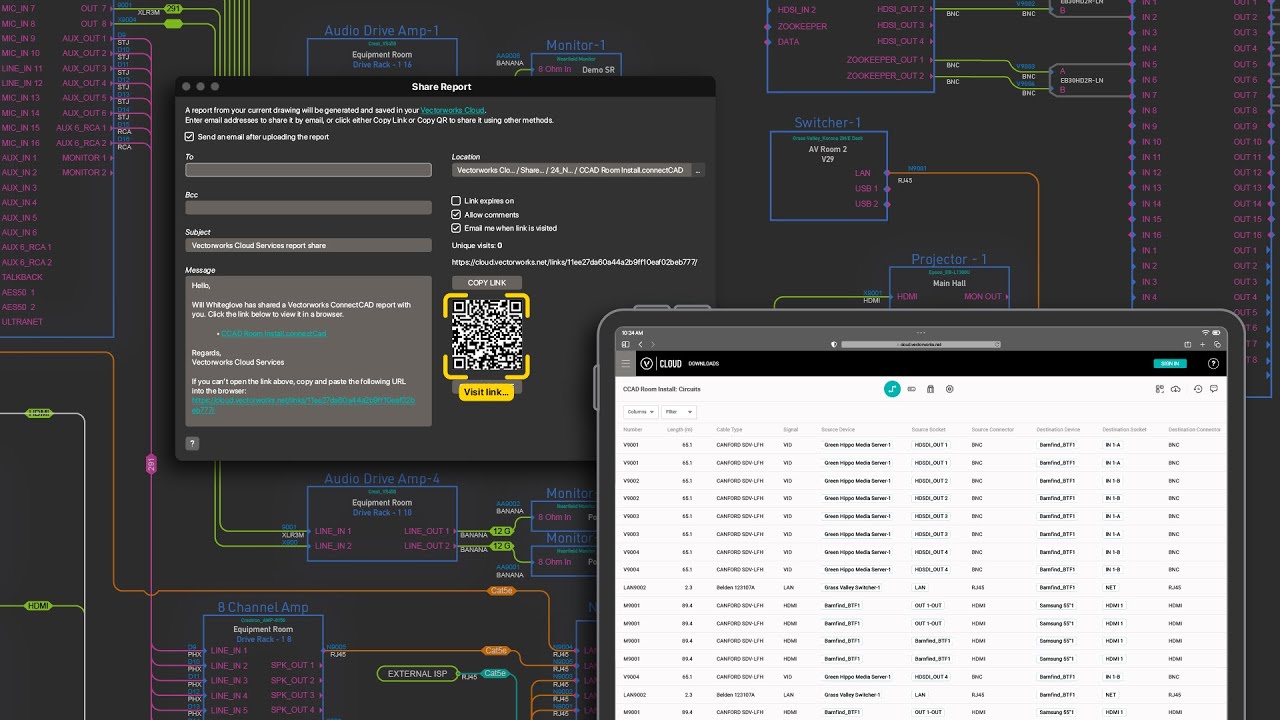Open the CCAD Room Install.connectCad message link
Viewport: 1280px width, 720px height.
click(274, 333)
